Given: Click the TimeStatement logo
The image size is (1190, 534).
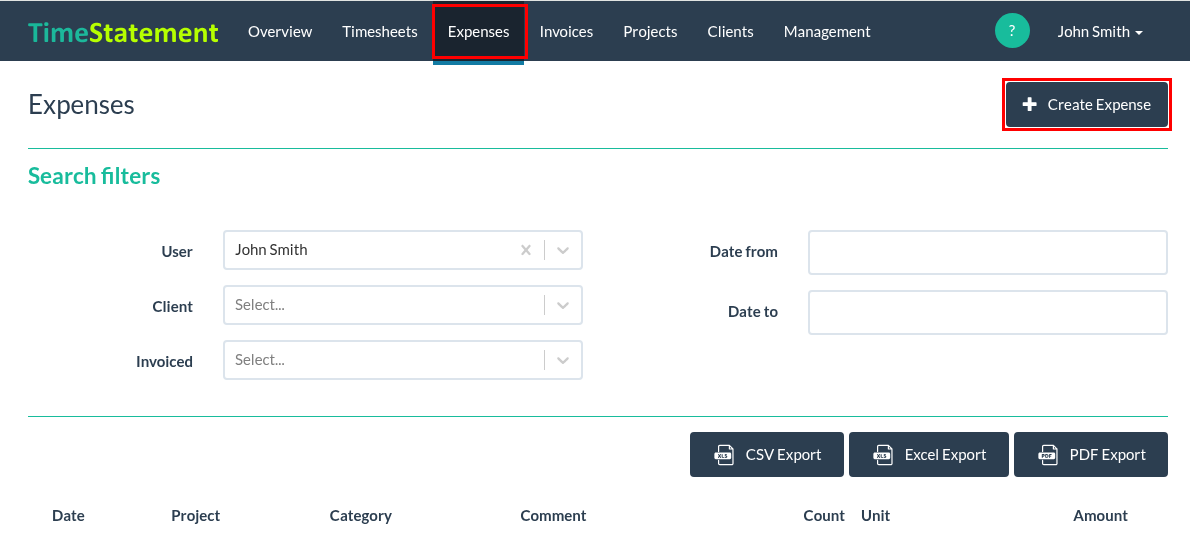Looking at the screenshot, I should point(123,32).
